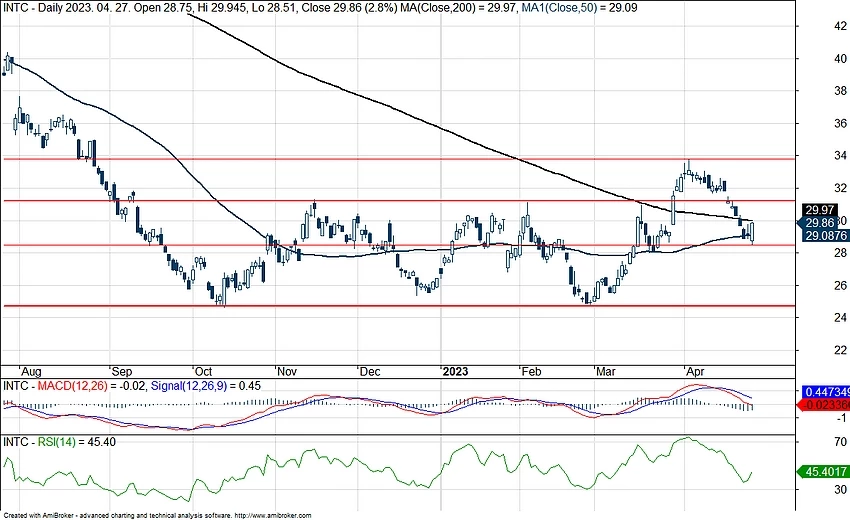Click the -0.023360 MACD value label

[x=825, y=405]
